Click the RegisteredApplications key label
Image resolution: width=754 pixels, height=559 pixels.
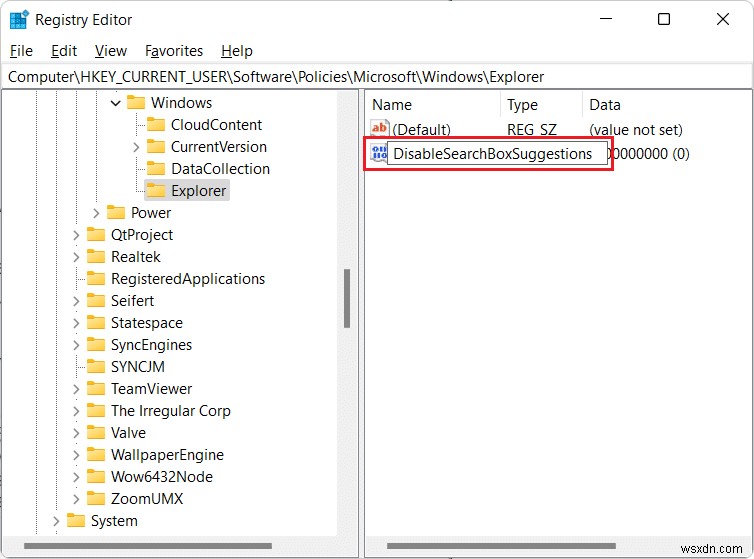point(188,279)
